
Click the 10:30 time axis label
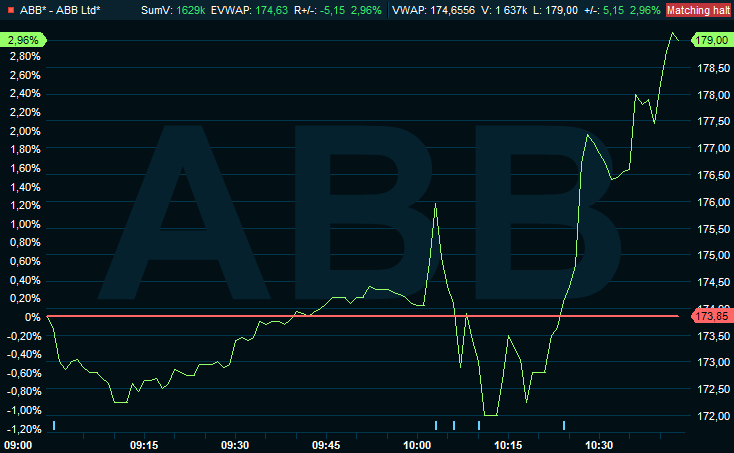coord(599,445)
